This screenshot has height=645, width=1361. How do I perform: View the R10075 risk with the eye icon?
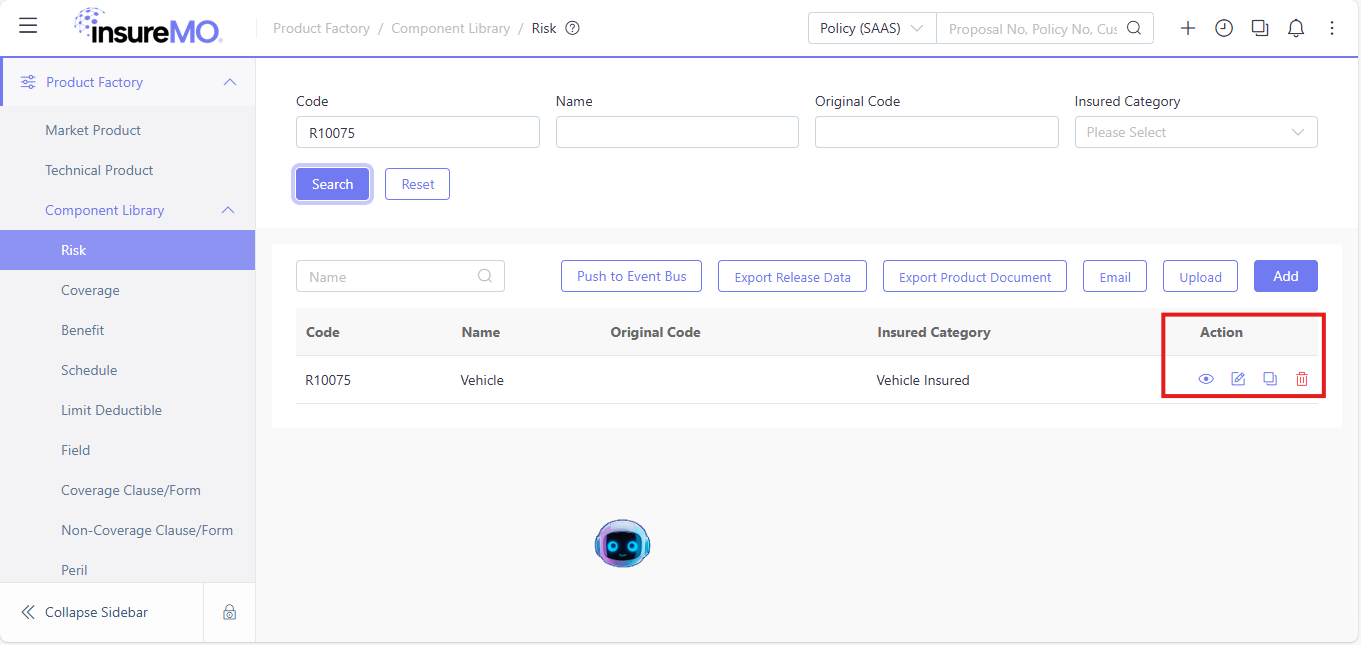tap(1206, 379)
